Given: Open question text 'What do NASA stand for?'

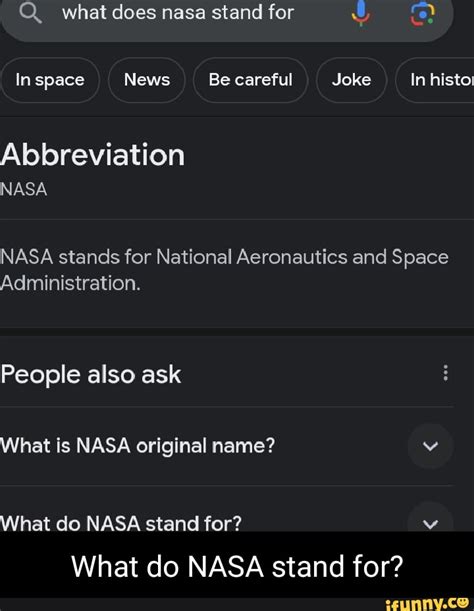Looking at the screenshot, I should coord(121,523).
